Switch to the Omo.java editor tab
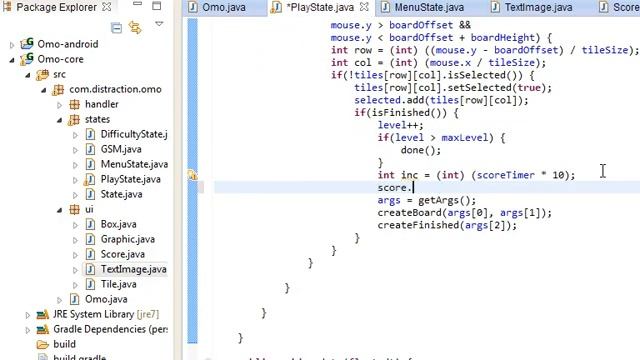Viewport: 640px width, 360px height. 224,7
